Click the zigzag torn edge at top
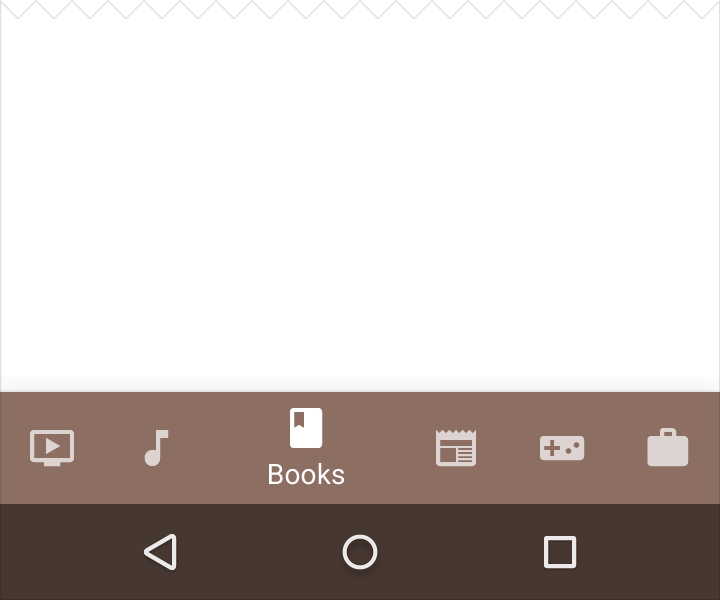This screenshot has width=720, height=600. 360,9
